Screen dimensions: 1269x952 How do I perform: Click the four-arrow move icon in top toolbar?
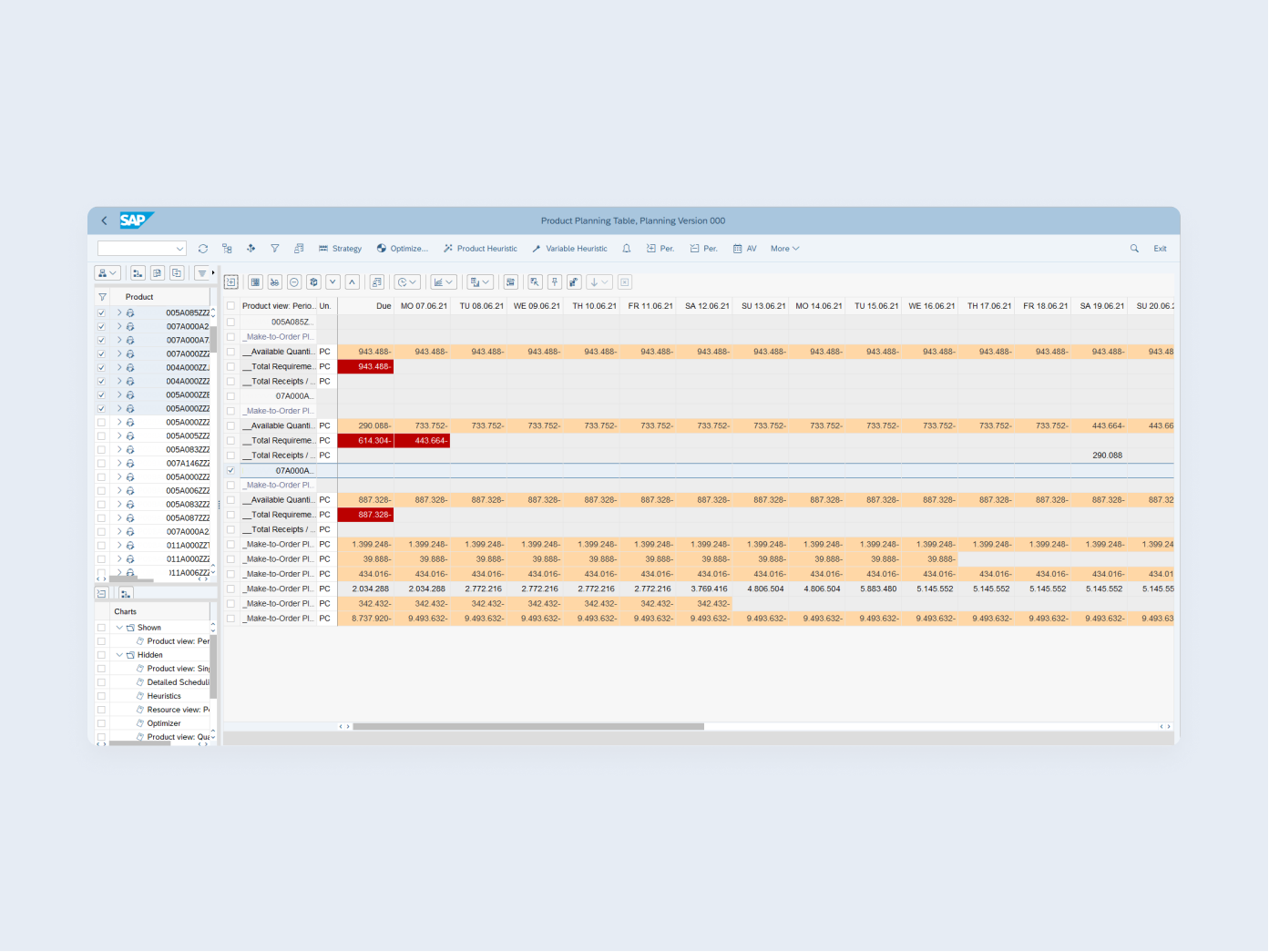point(251,249)
